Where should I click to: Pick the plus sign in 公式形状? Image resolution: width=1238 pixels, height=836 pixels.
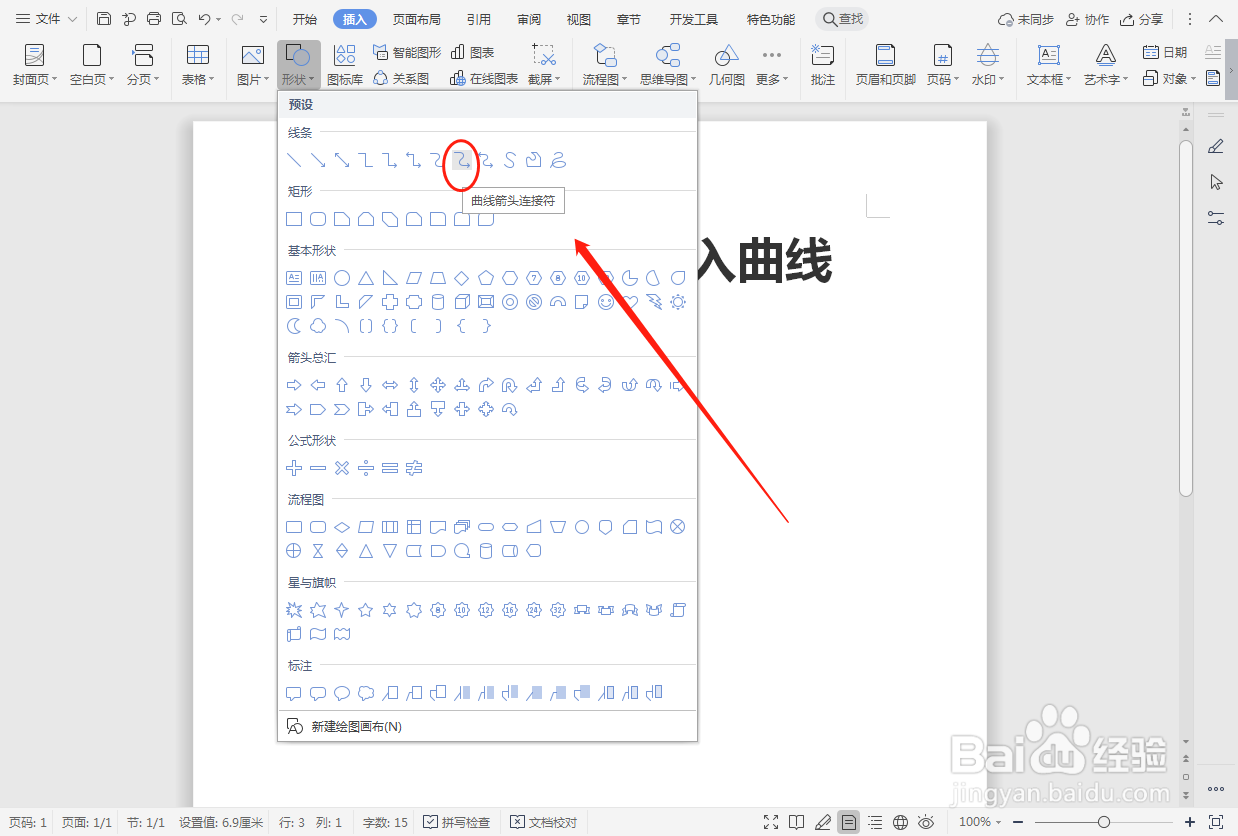coord(294,468)
